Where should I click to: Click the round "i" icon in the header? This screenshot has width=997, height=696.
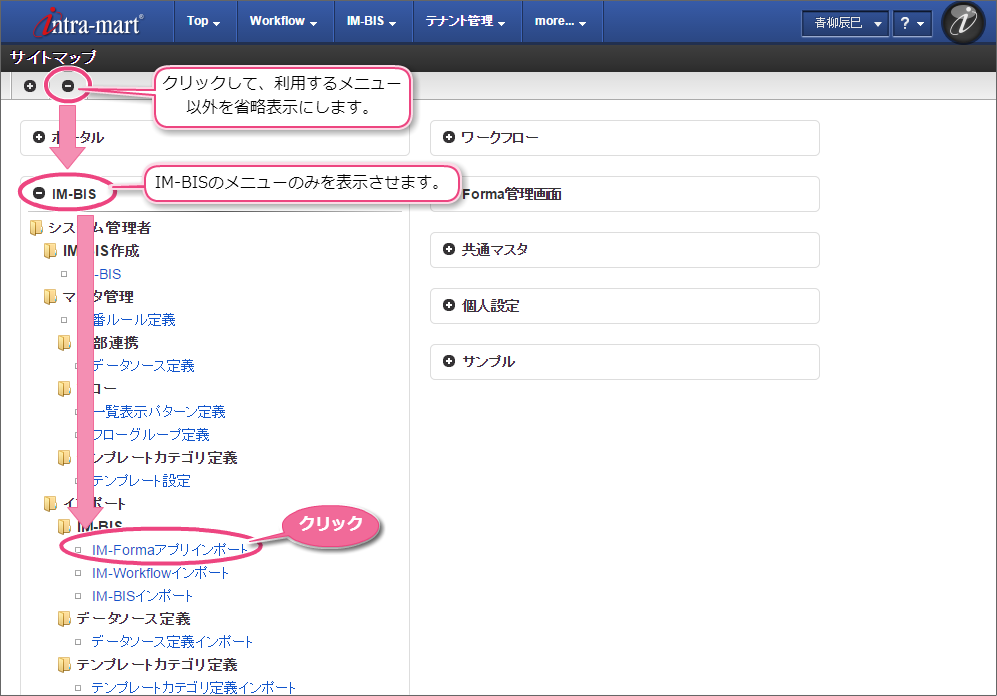(x=963, y=22)
